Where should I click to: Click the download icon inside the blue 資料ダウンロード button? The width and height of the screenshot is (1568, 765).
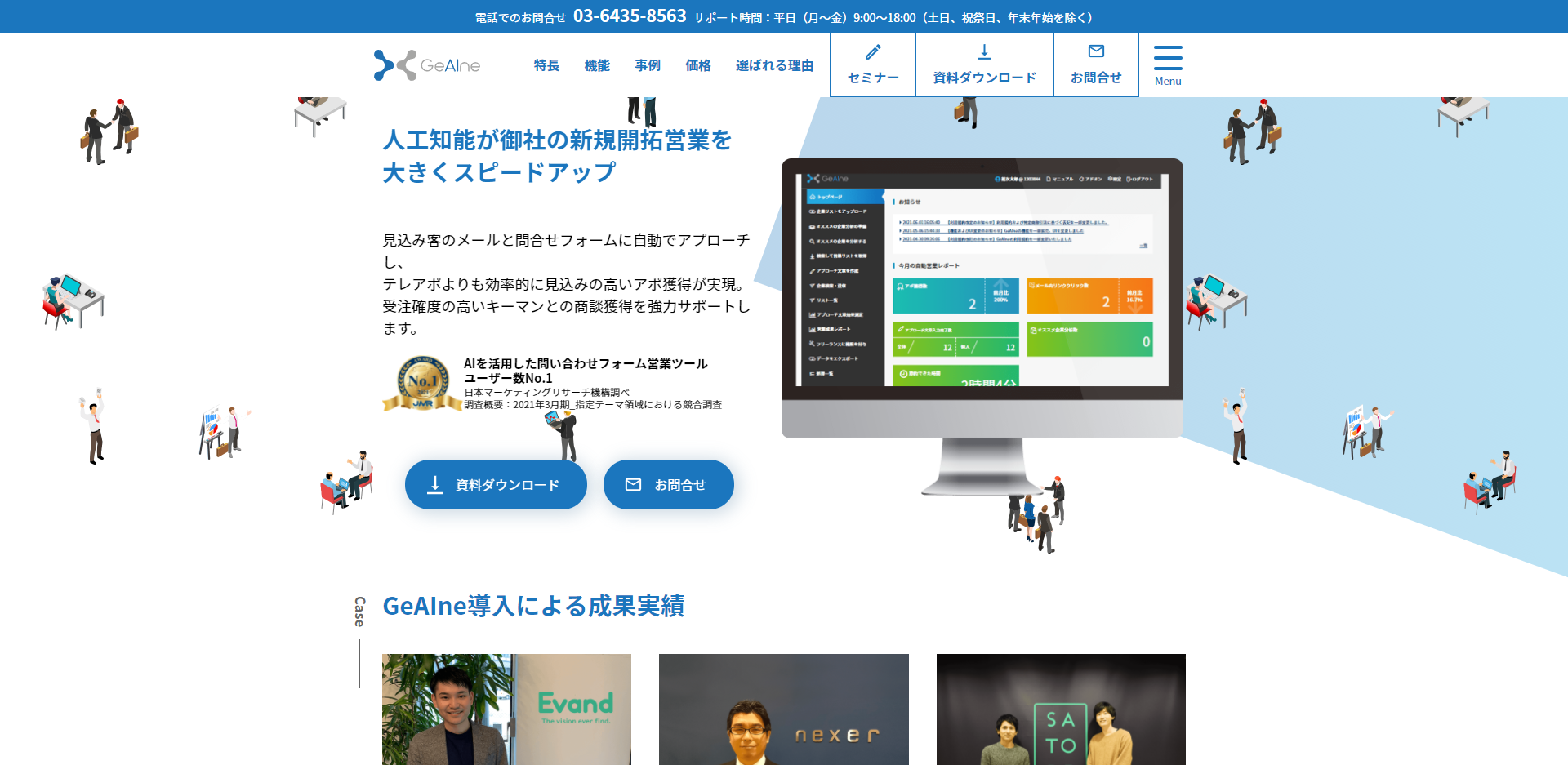tap(435, 485)
